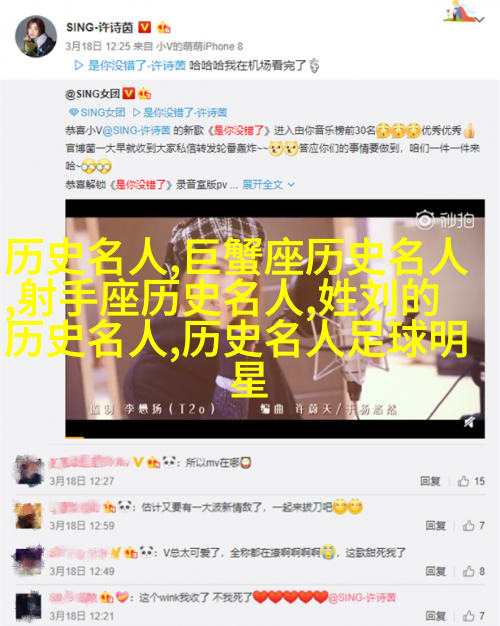The height and width of the screenshot is (626, 500).
Task: Like the 3月18日 12:59 comment
Action: [474, 525]
